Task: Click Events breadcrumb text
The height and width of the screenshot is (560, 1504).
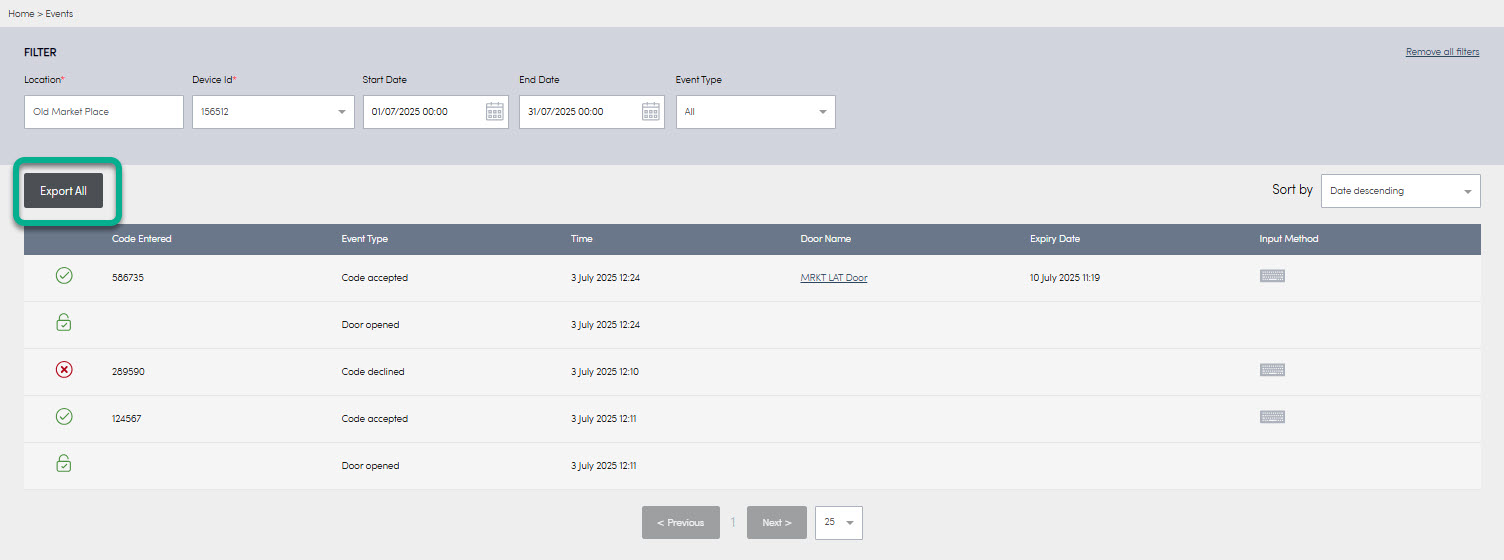Action: point(59,14)
